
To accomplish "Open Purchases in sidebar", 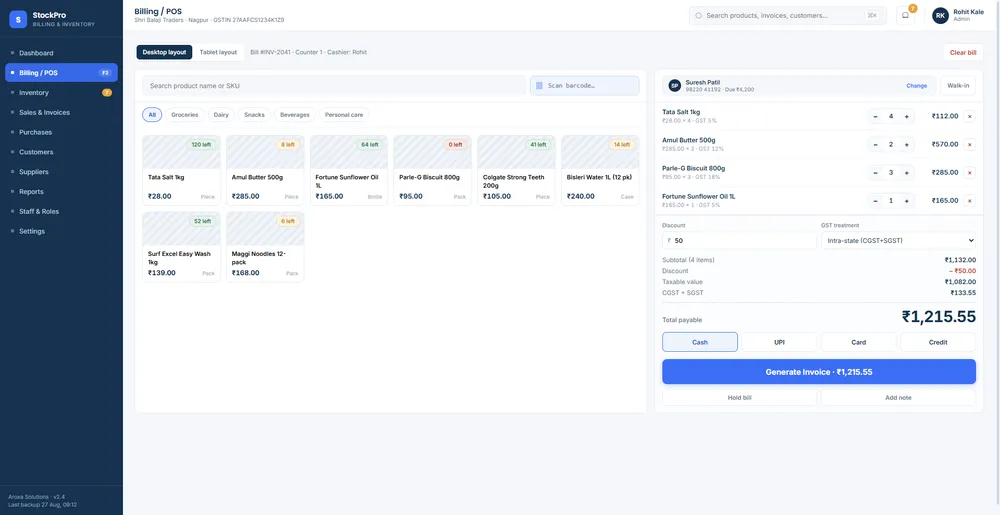I will (x=61, y=132).
